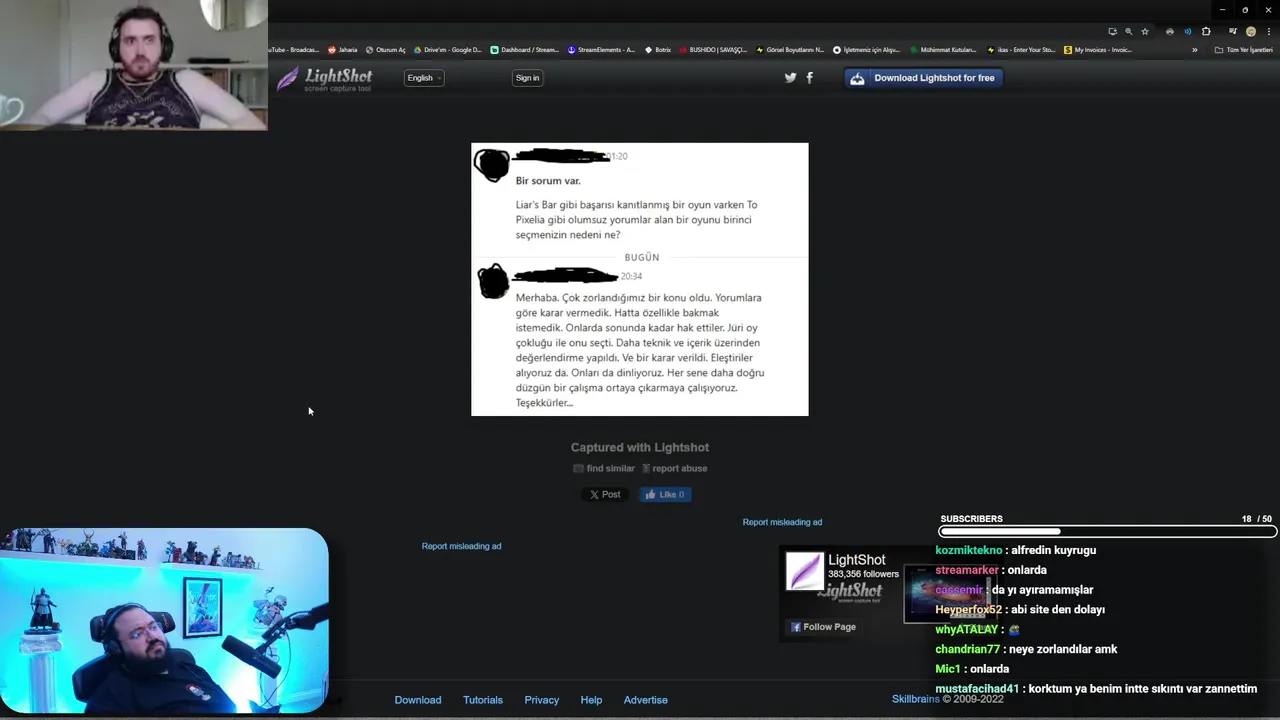Click the zoom magnifier icon in address bar
1280x720 pixels.
coord(1128,32)
